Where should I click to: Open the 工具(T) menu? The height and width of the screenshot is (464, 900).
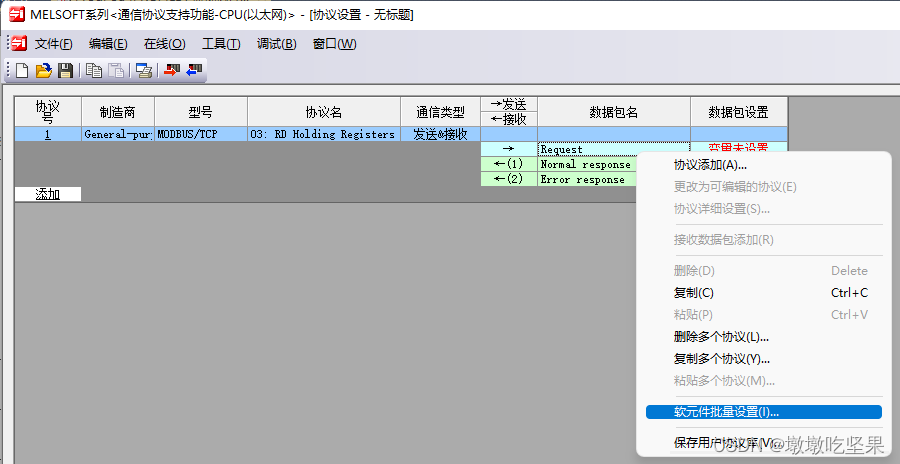click(221, 44)
